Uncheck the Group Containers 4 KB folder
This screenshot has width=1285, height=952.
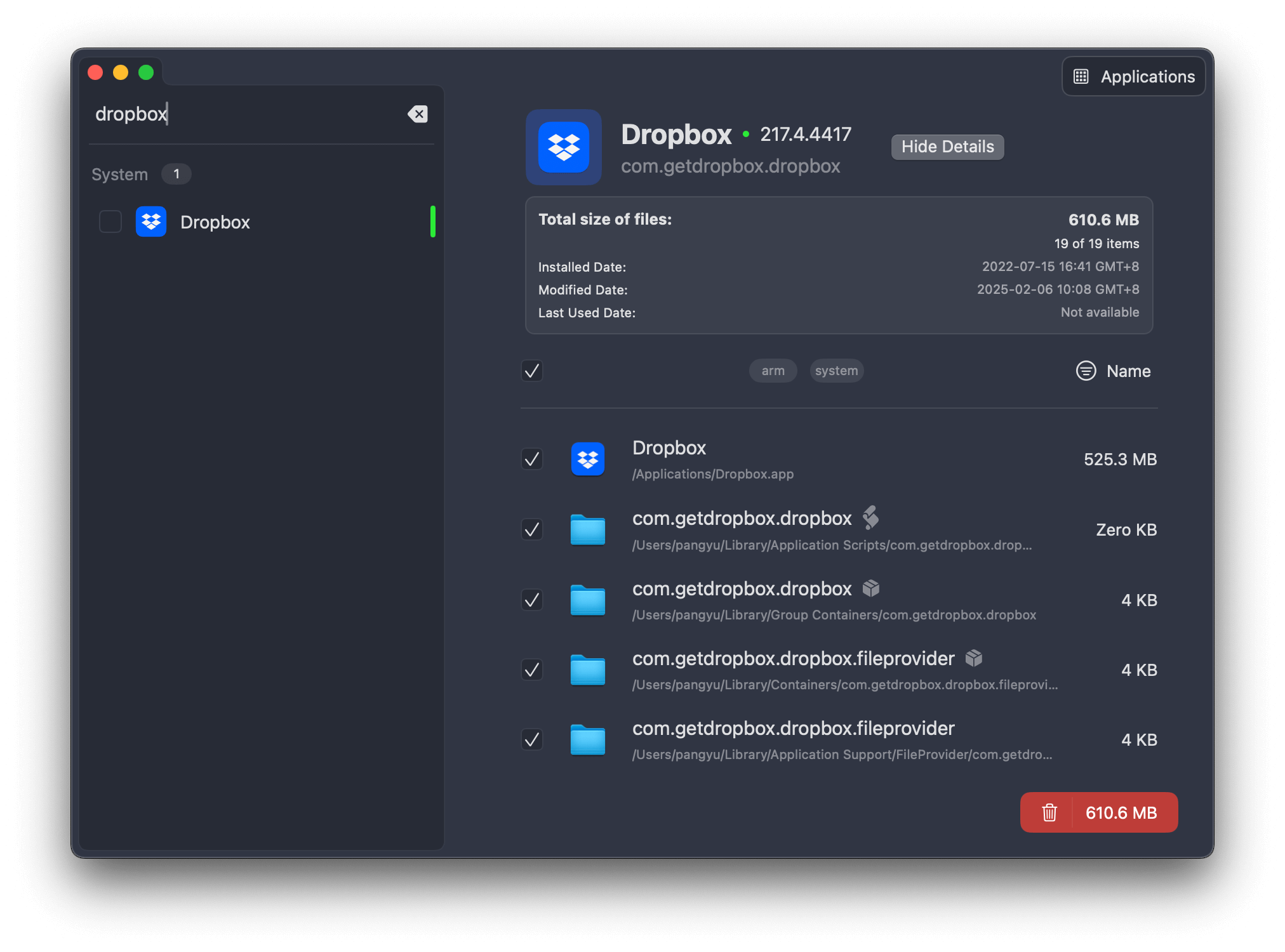(x=532, y=600)
